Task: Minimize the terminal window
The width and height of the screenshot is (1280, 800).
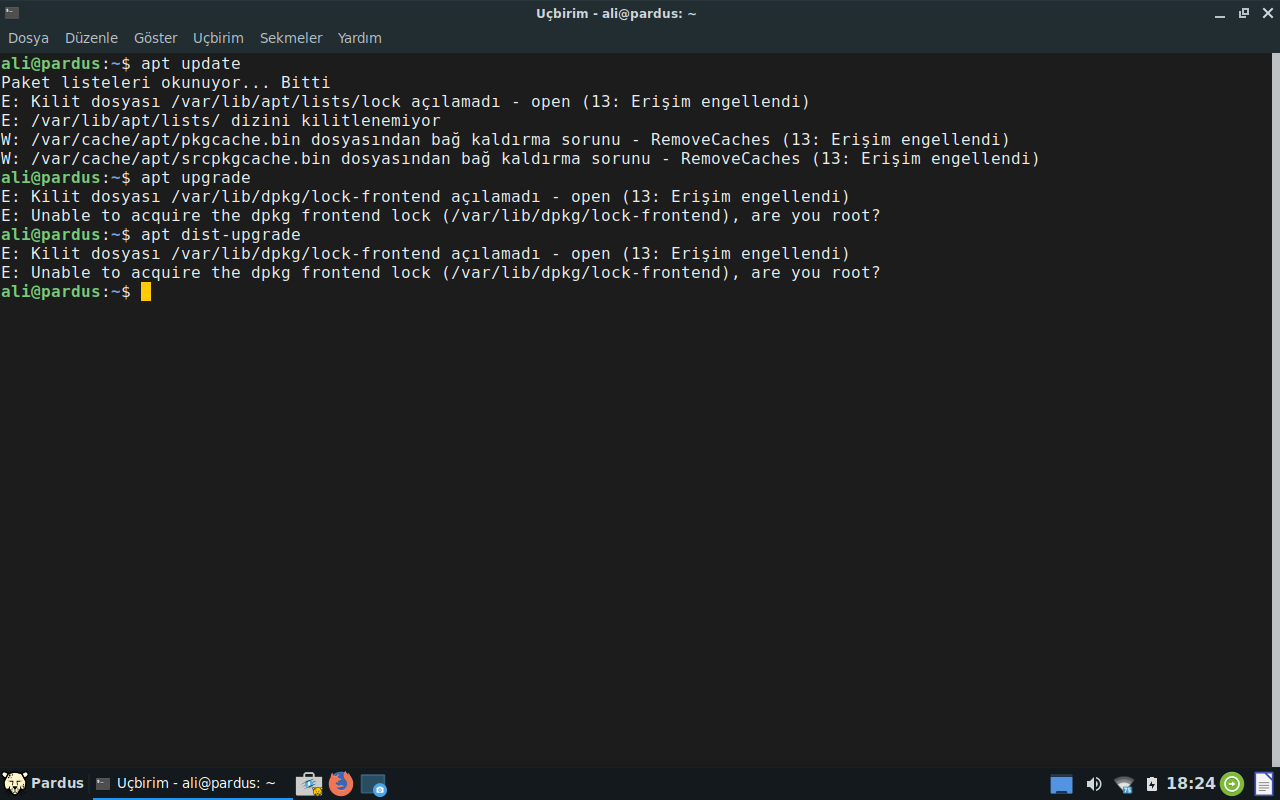Action: (x=1222, y=13)
